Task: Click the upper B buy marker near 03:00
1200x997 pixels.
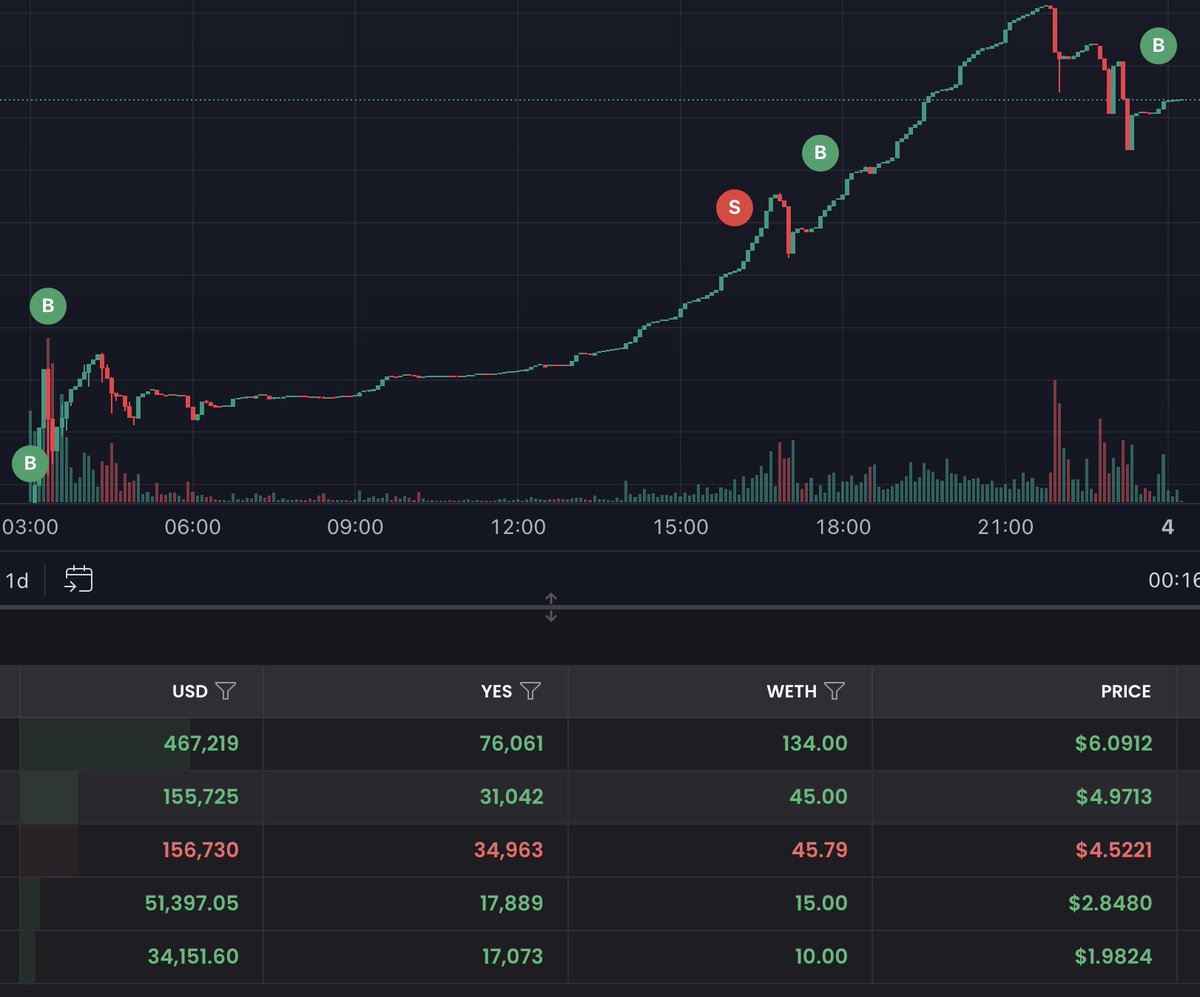Action: pos(48,306)
